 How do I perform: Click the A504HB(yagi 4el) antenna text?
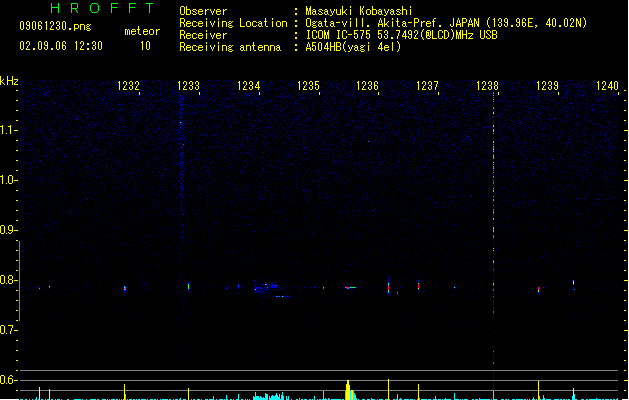353,47
